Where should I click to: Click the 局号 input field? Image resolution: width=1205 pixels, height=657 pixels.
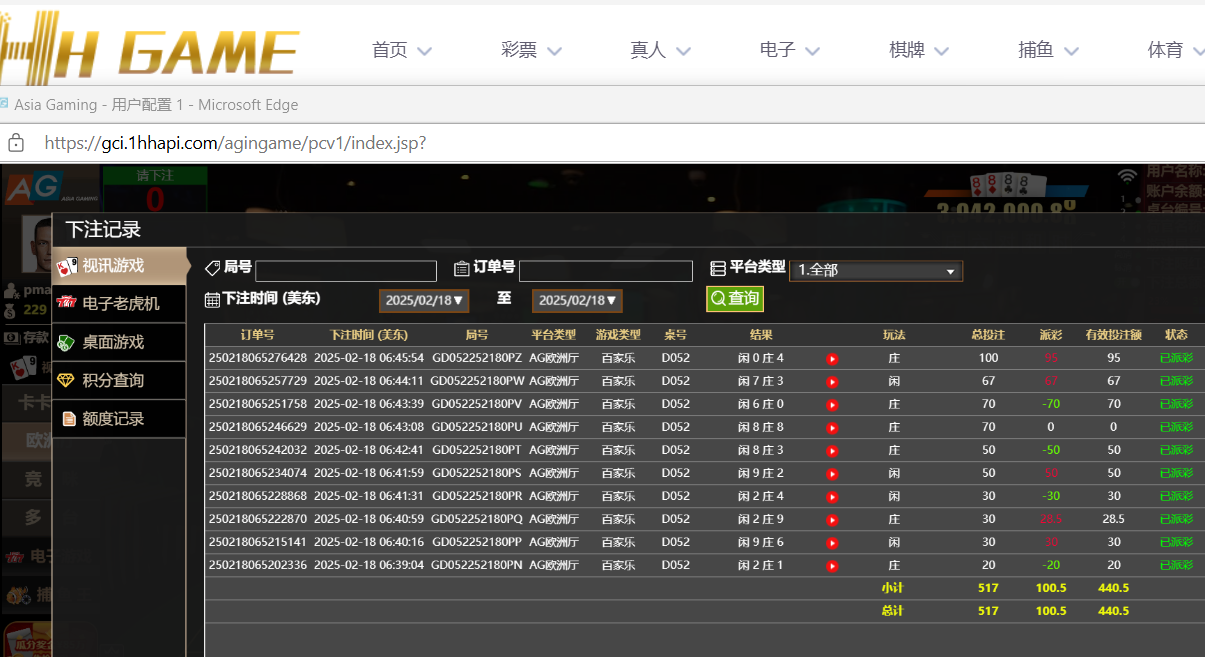pyautogui.click(x=346, y=271)
